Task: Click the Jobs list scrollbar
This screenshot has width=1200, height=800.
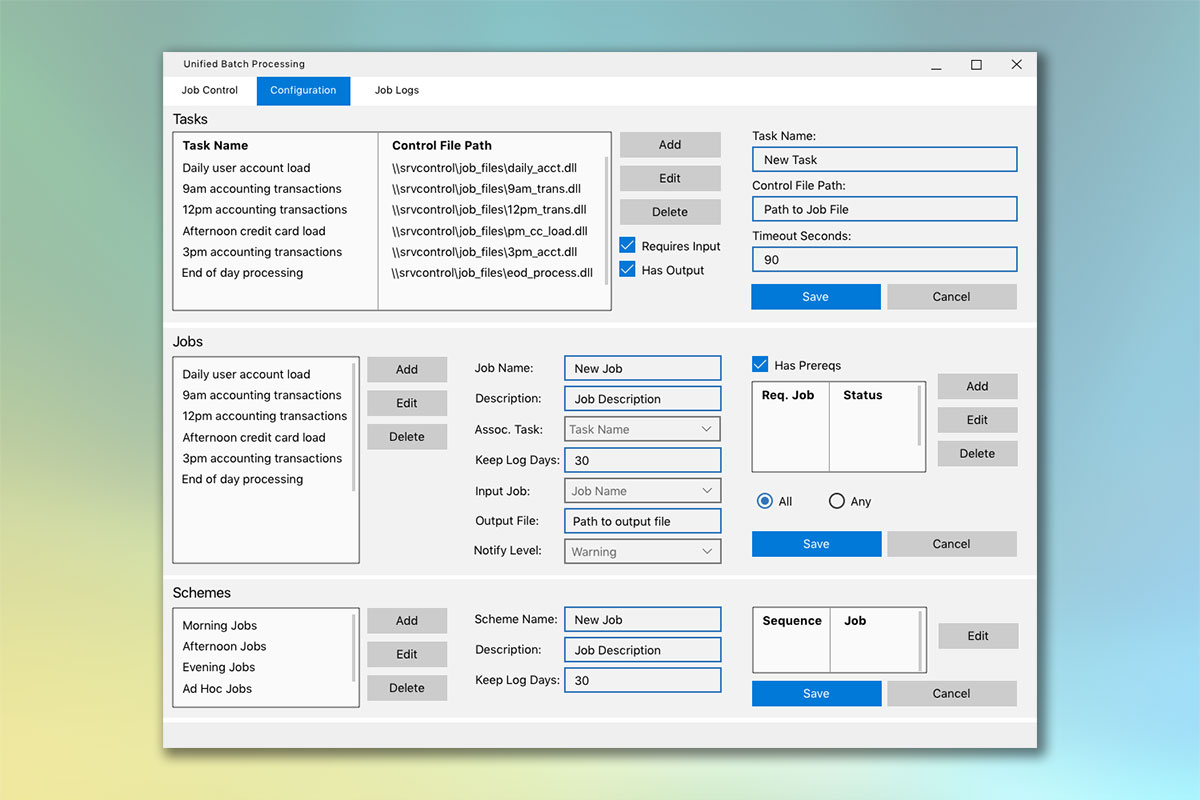Action: point(354,427)
